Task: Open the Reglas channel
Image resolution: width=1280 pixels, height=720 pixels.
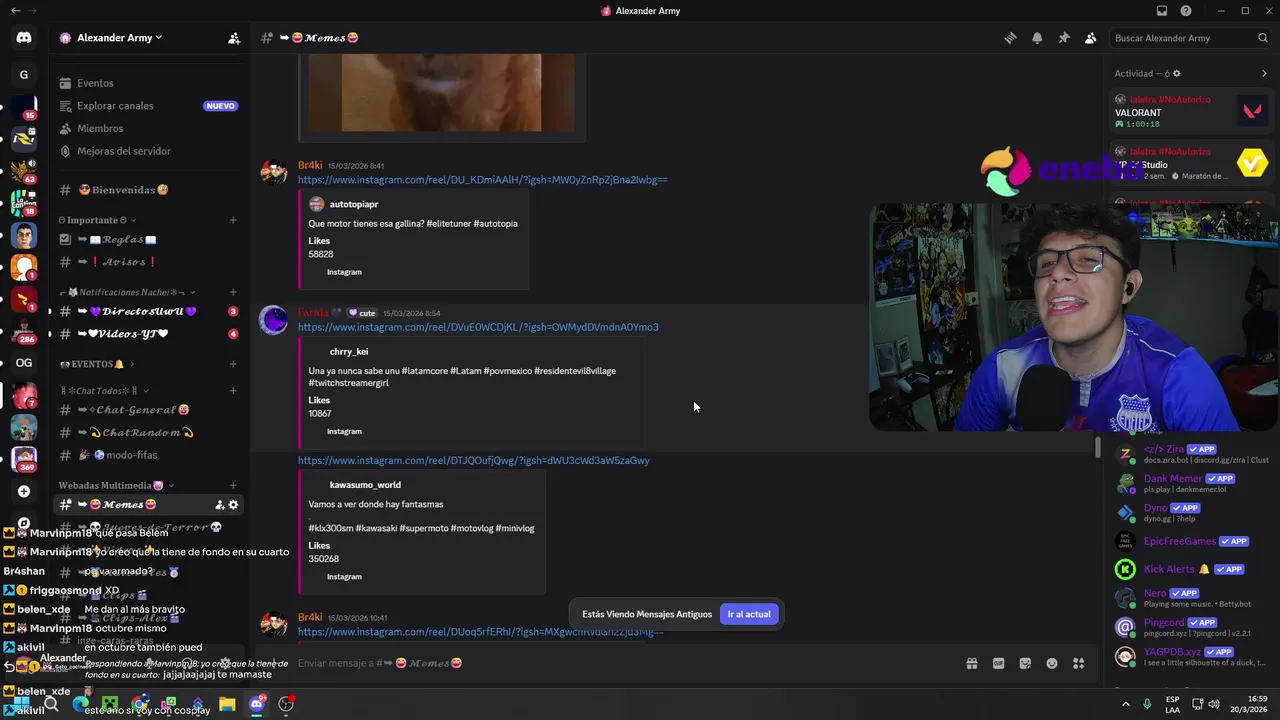Action: coord(150,240)
